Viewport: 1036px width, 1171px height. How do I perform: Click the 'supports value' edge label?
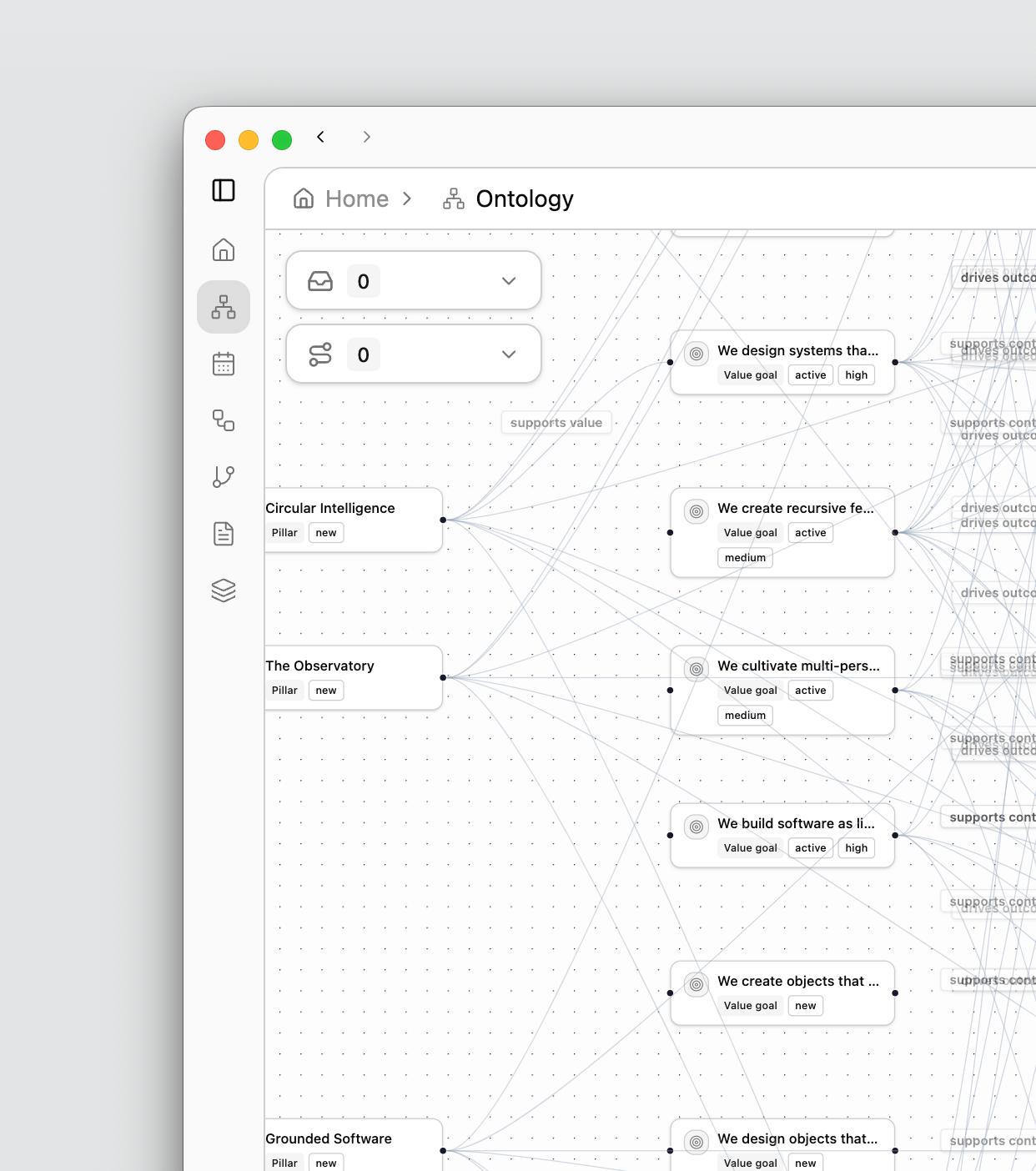click(x=556, y=423)
